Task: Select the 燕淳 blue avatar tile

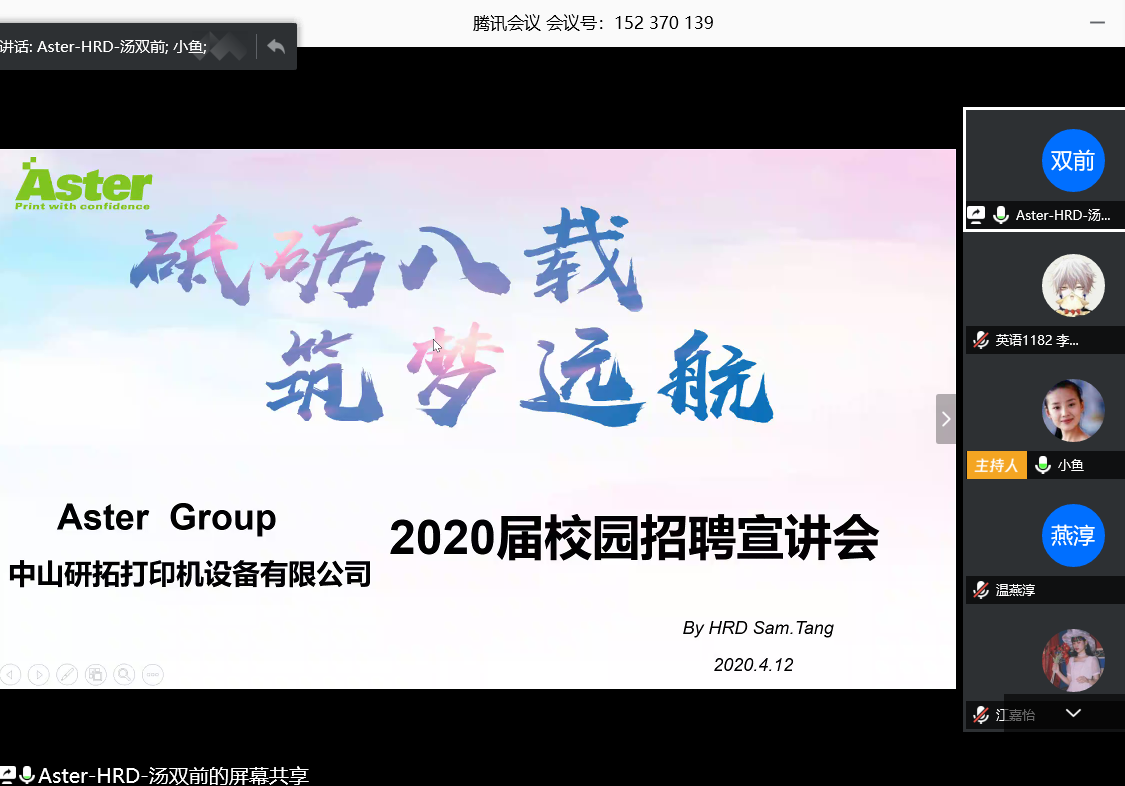Action: click(1073, 536)
